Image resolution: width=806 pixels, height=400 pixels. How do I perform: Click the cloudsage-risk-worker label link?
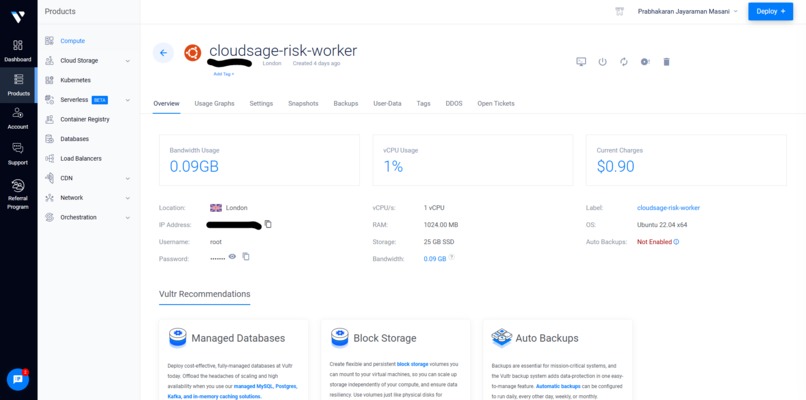coord(668,208)
